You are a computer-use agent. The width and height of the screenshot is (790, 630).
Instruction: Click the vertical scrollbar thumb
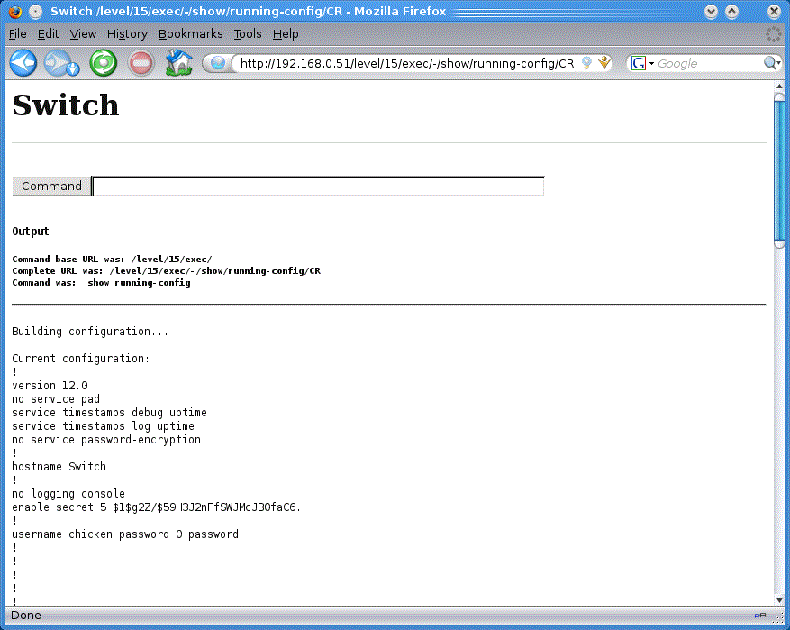coord(779,170)
